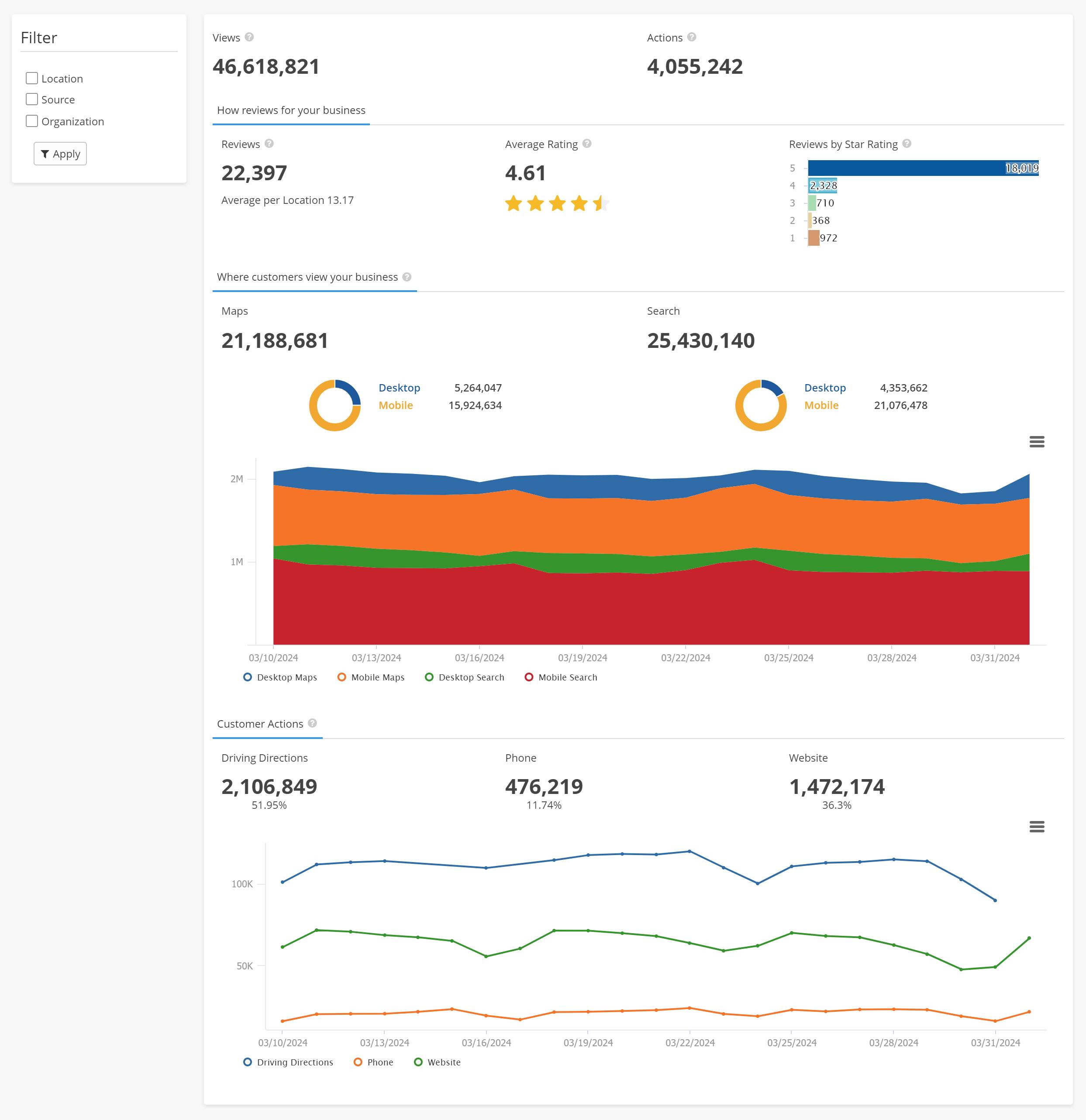The image size is (1086, 1120).
Task: Toggle the Phone line in the legend
Action: 373,1062
